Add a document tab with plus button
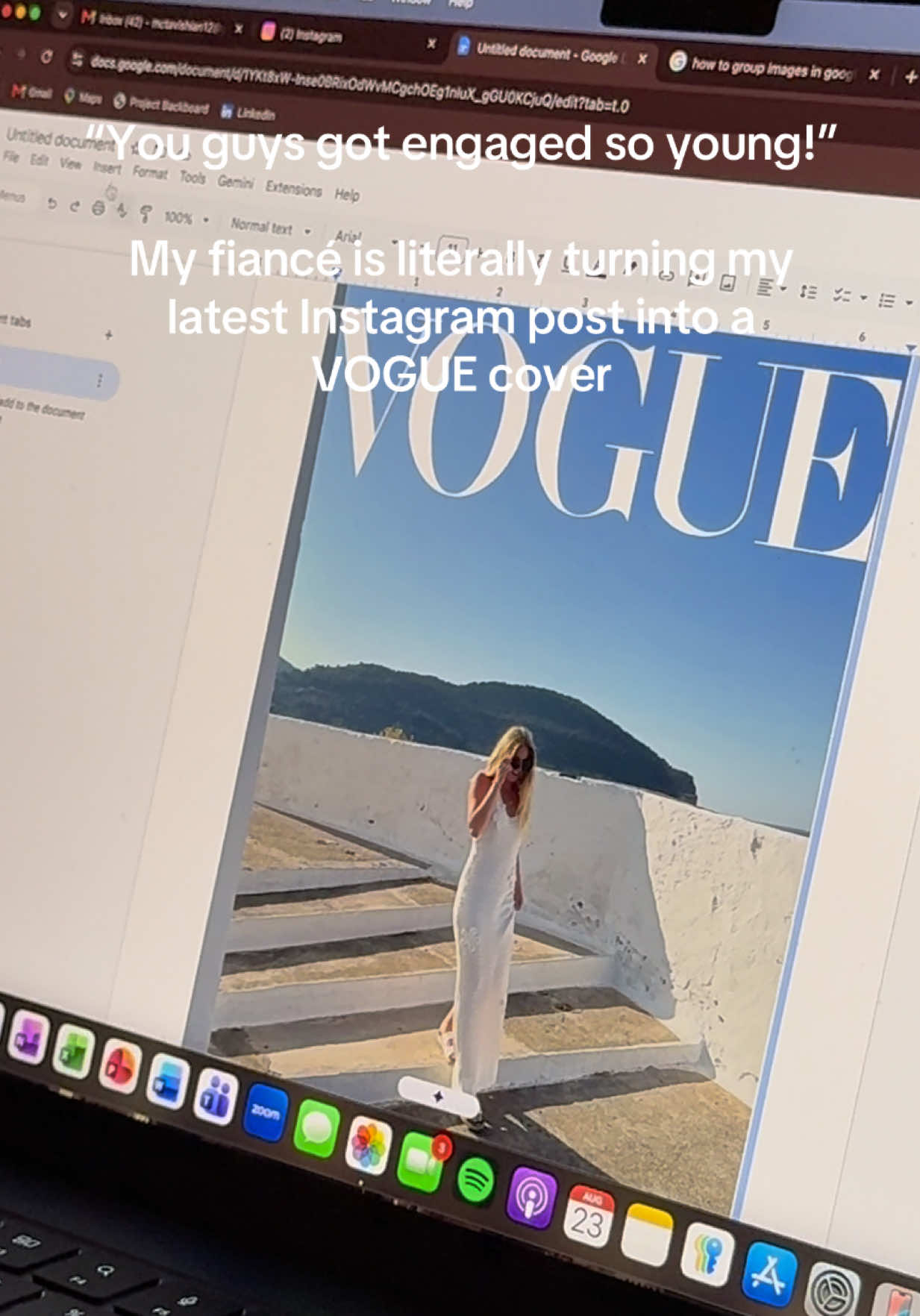Viewport: 920px width, 1316px height. coord(108,335)
